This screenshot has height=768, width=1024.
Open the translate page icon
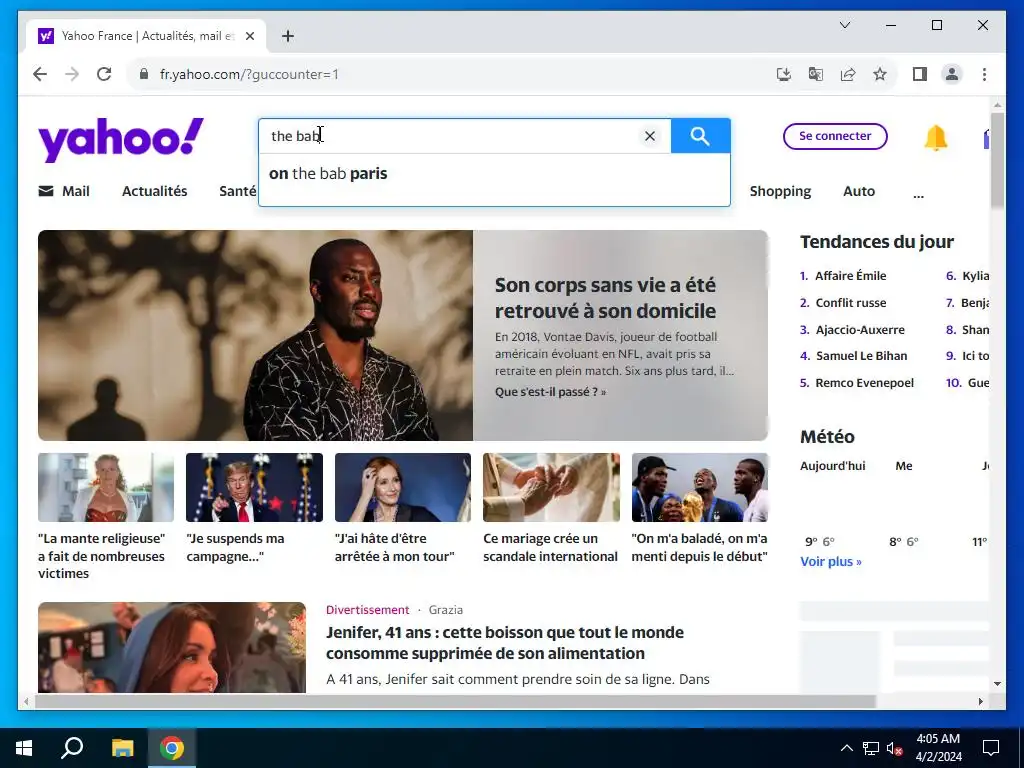pyautogui.click(x=816, y=74)
